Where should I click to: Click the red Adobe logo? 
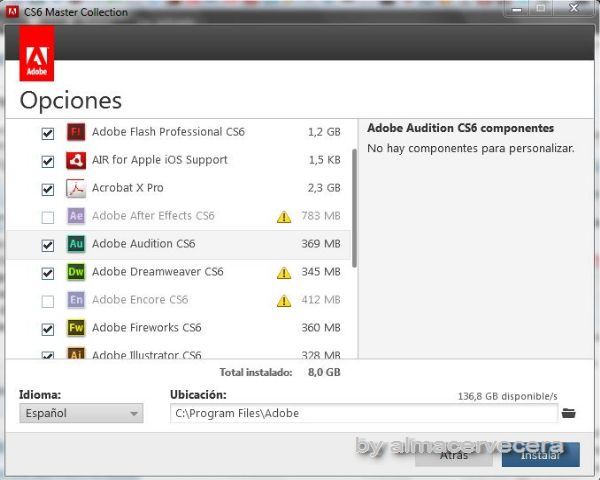click(x=37, y=54)
